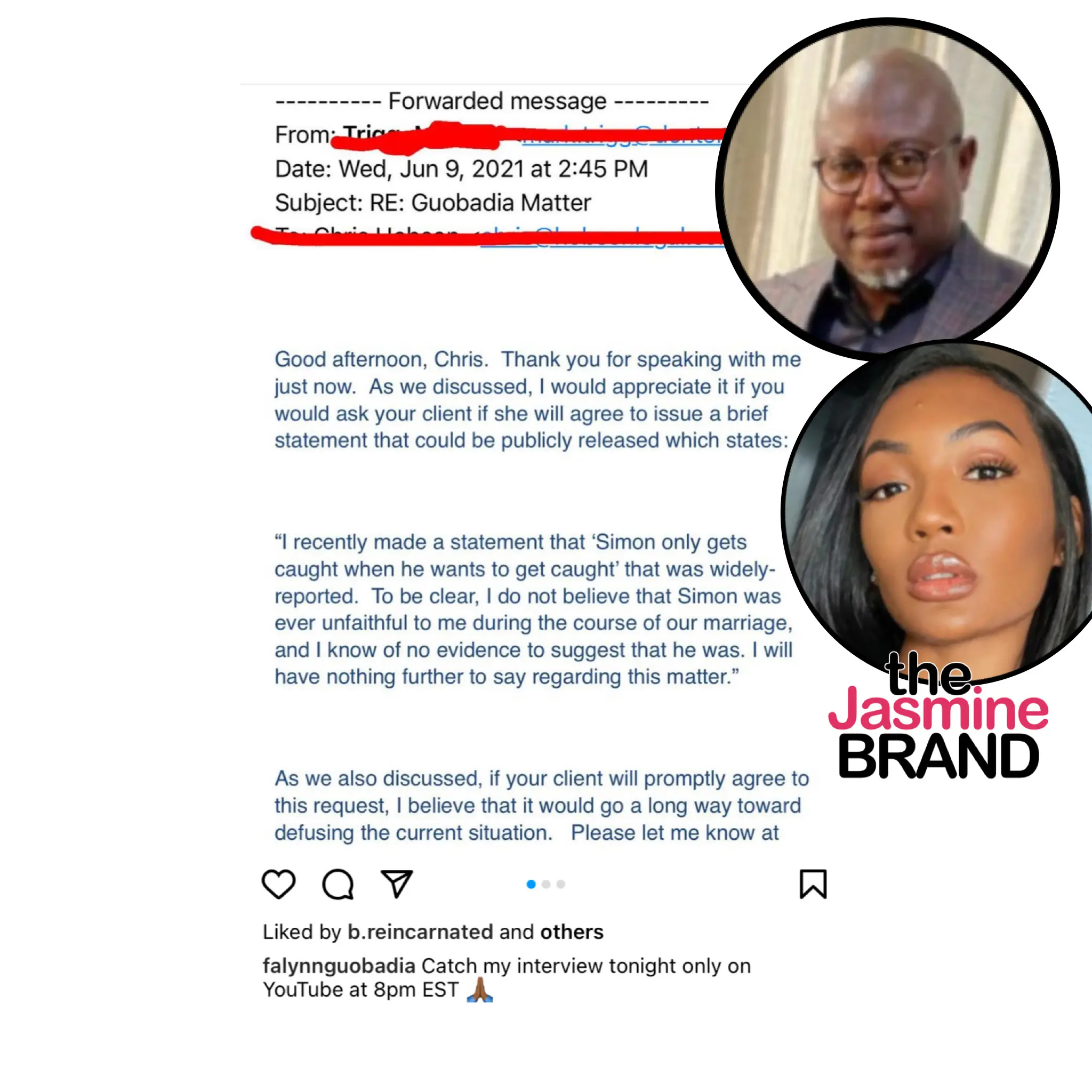Click the redacted sender email link
The height and width of the screenshot is (1092, 1092).
click(x=622, y=134)
